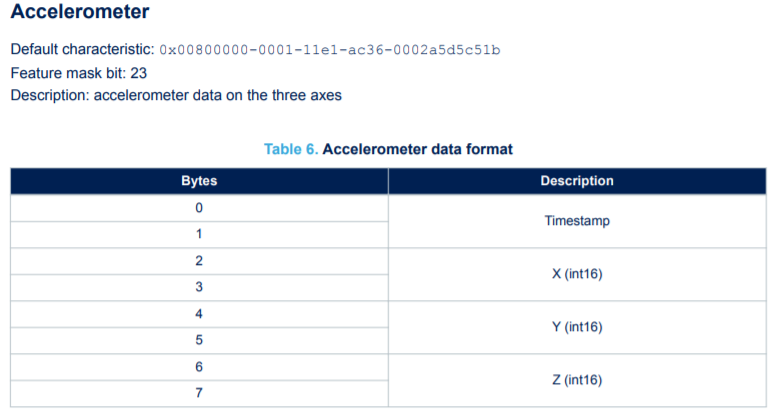Click the Z (int16) cell
Image resolution: width=773 pixels, height=415 pixels.
coord(577,380)
